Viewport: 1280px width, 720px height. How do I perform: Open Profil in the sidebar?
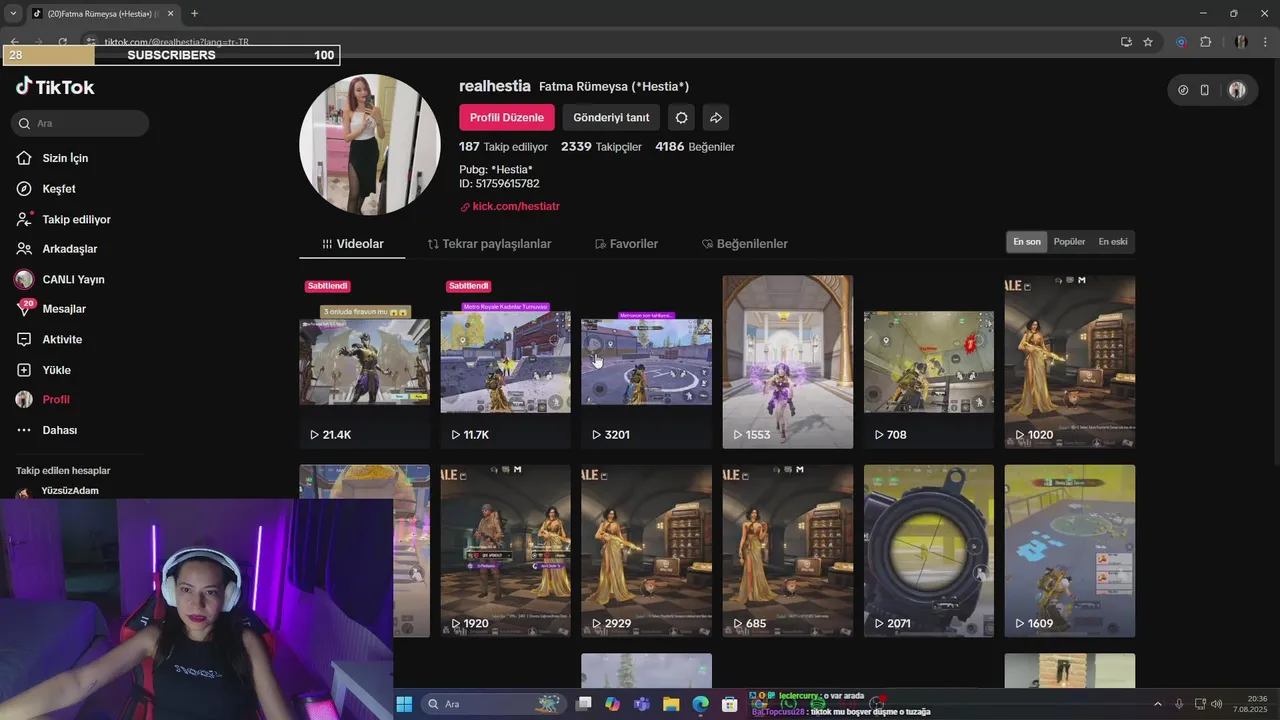(x=55, y=399)
